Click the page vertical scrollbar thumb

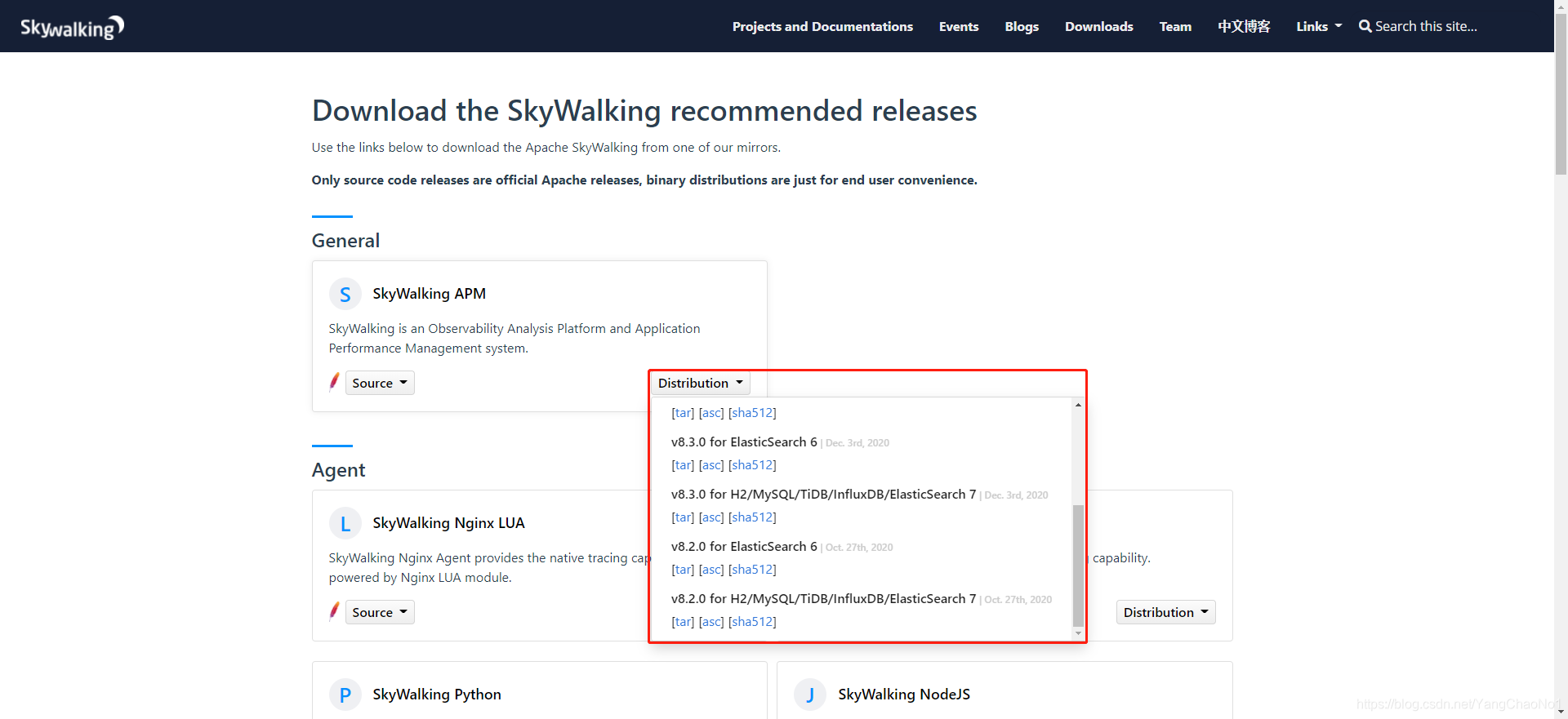(x=1561, y=94)
